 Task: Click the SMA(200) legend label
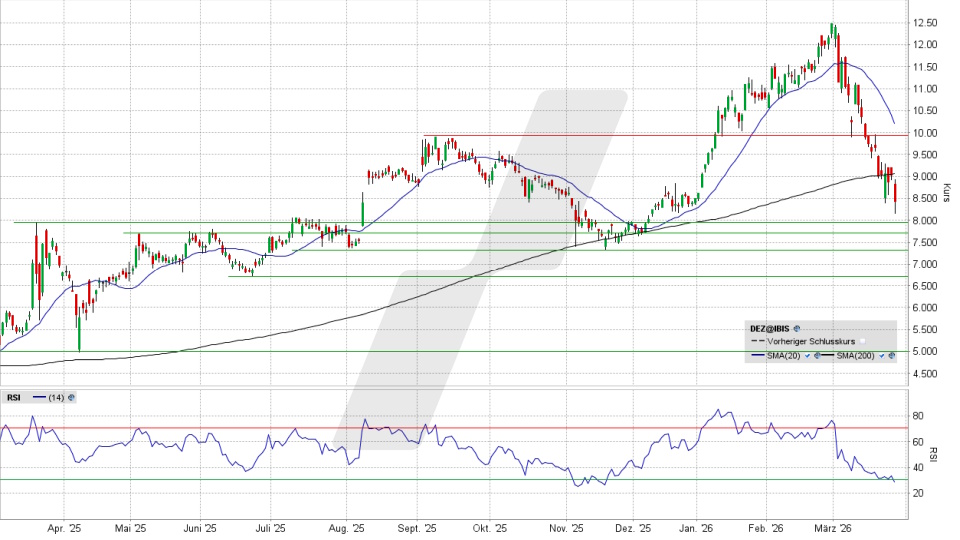click(856, 356)
